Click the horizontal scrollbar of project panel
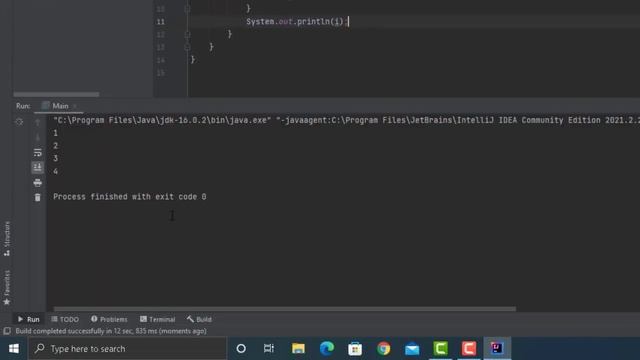The width and height of the screenshot is (640, 360). coord(56,94)
